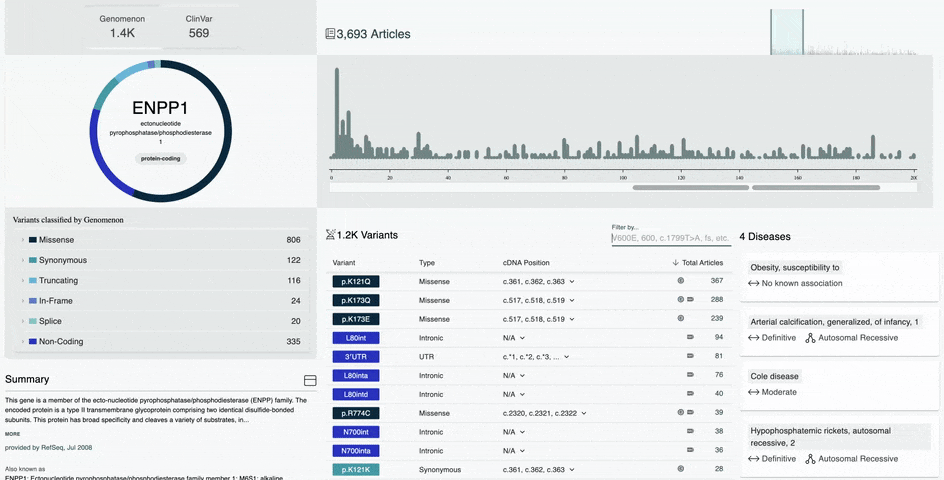Viewport: 944px width, 480px height.
Task: Click the Missense dark navy color swatch
Action: point(33,240)
